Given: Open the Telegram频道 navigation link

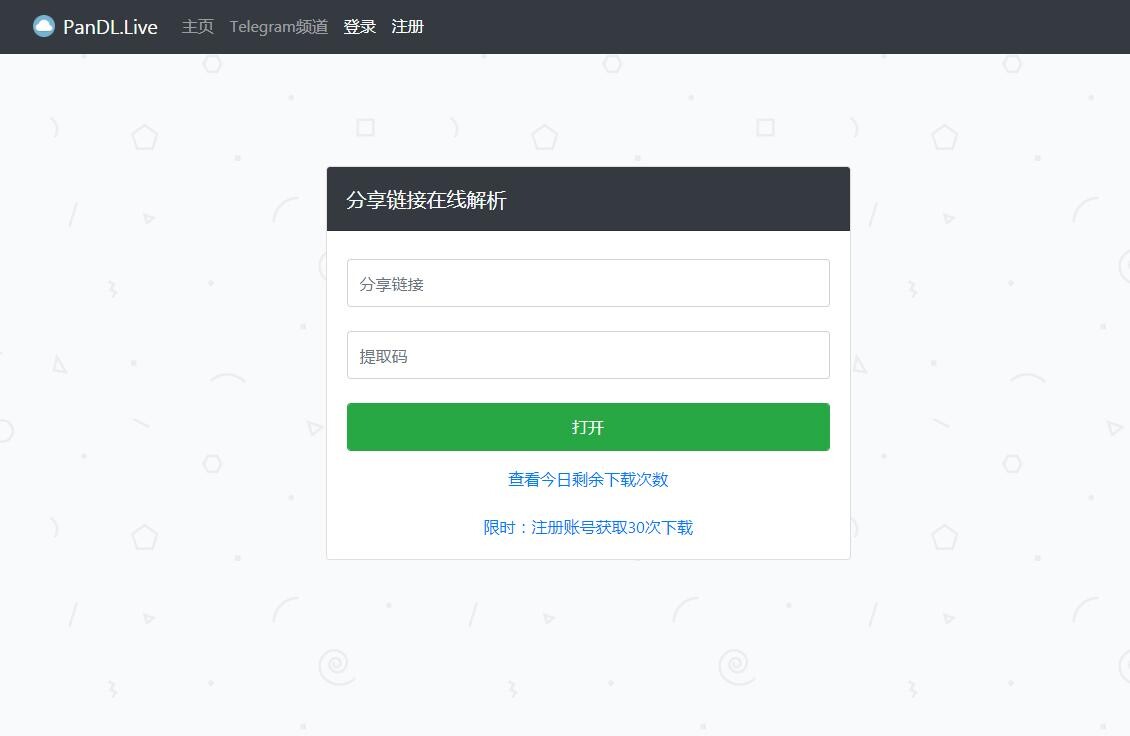Looking at the screenshot, I should (278, 27).
